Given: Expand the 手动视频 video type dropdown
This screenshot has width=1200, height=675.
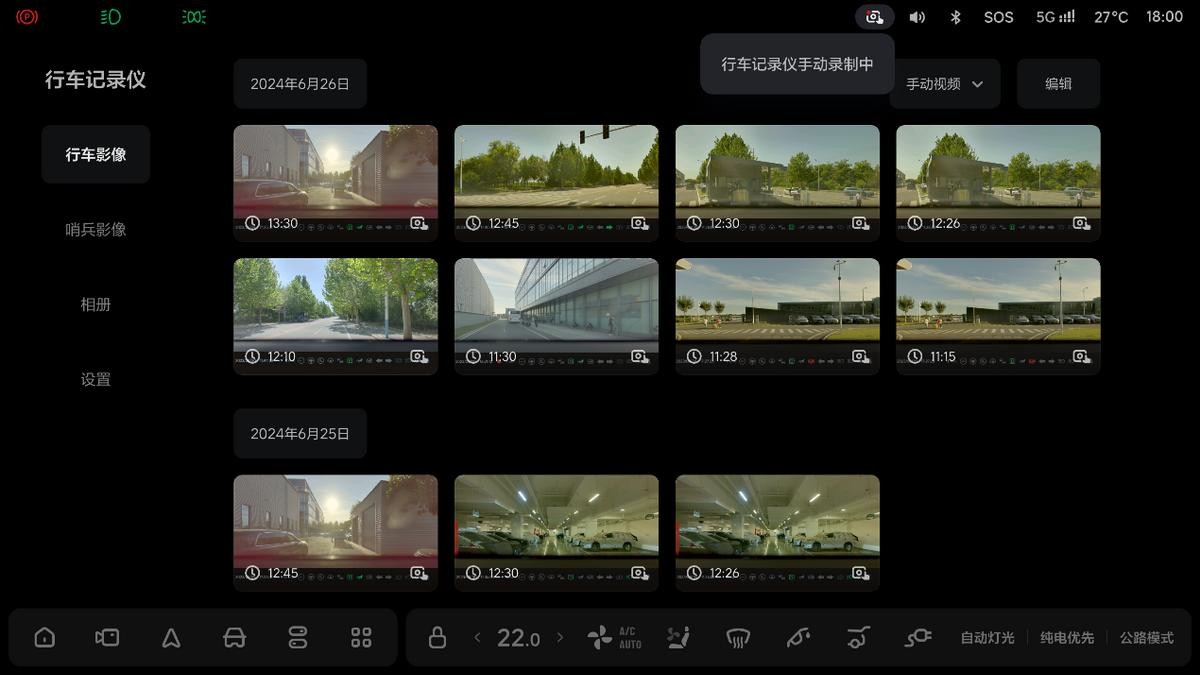Looking at the screenshot, I should point(944,84).
